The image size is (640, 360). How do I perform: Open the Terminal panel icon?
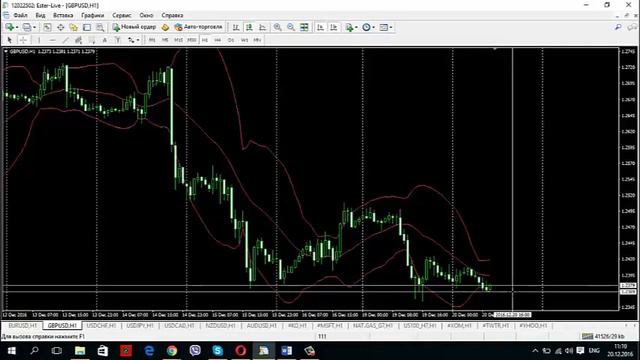coord(87,27)
